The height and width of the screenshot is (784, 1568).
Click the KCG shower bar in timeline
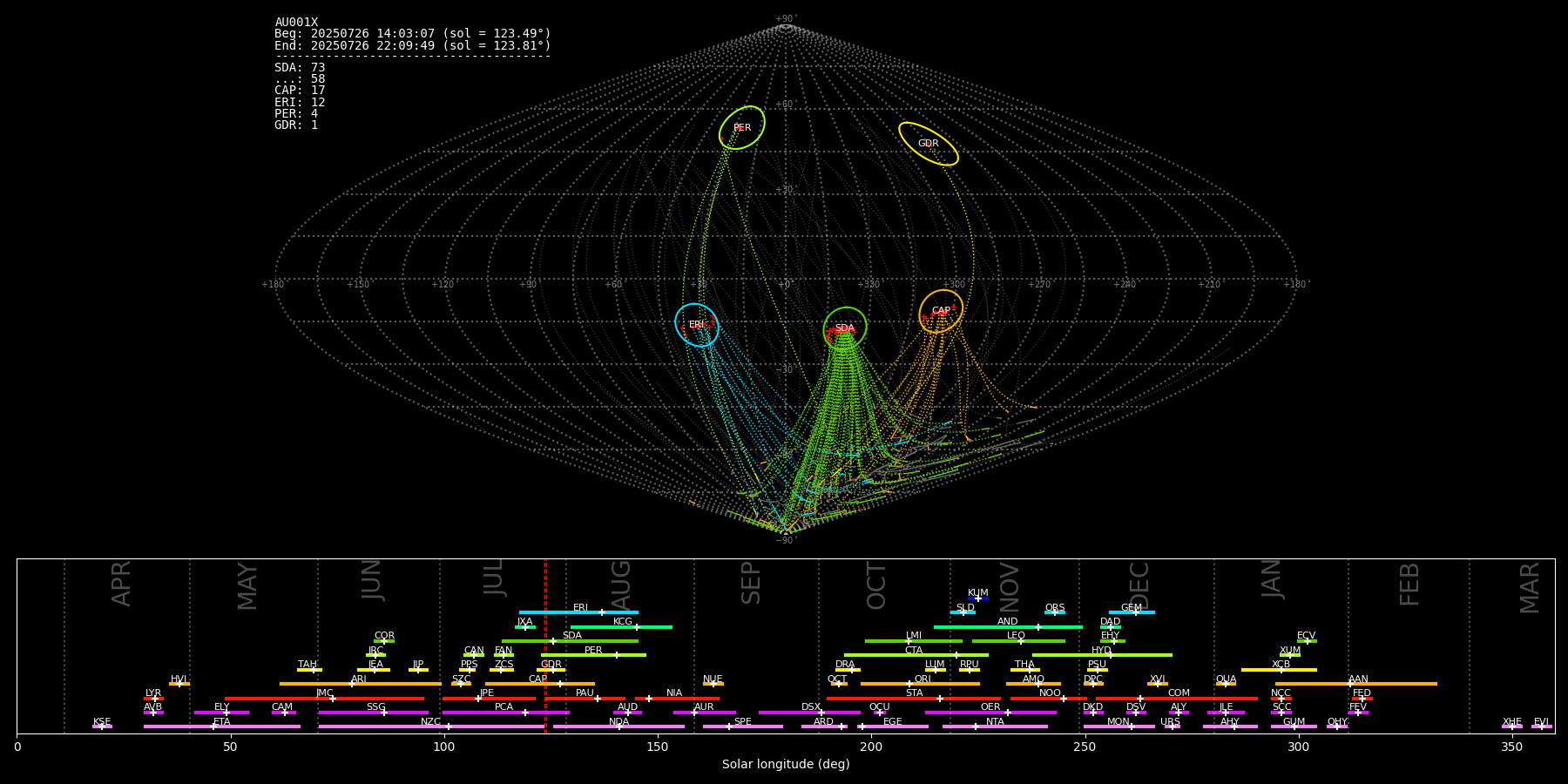[x=621, y=626]
